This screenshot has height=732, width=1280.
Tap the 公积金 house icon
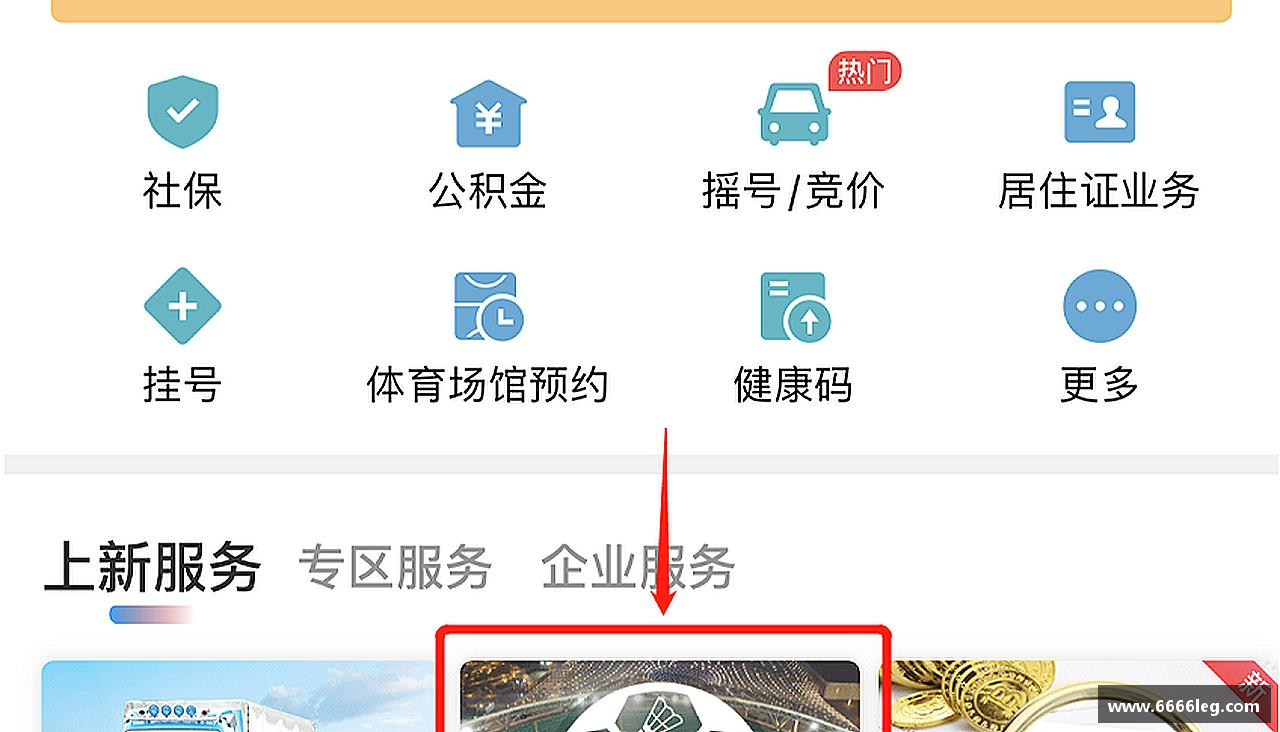[488, 113]
